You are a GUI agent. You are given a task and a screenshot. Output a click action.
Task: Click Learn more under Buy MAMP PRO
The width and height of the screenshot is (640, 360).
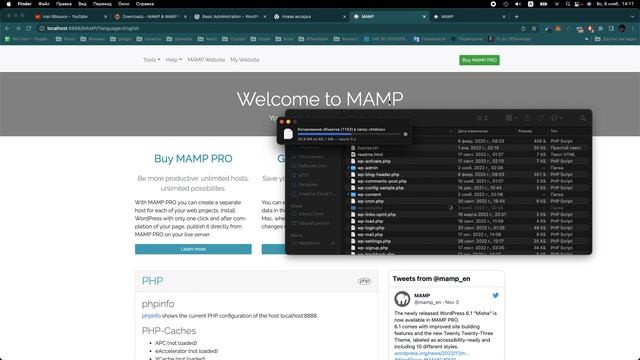coord(193,249)
